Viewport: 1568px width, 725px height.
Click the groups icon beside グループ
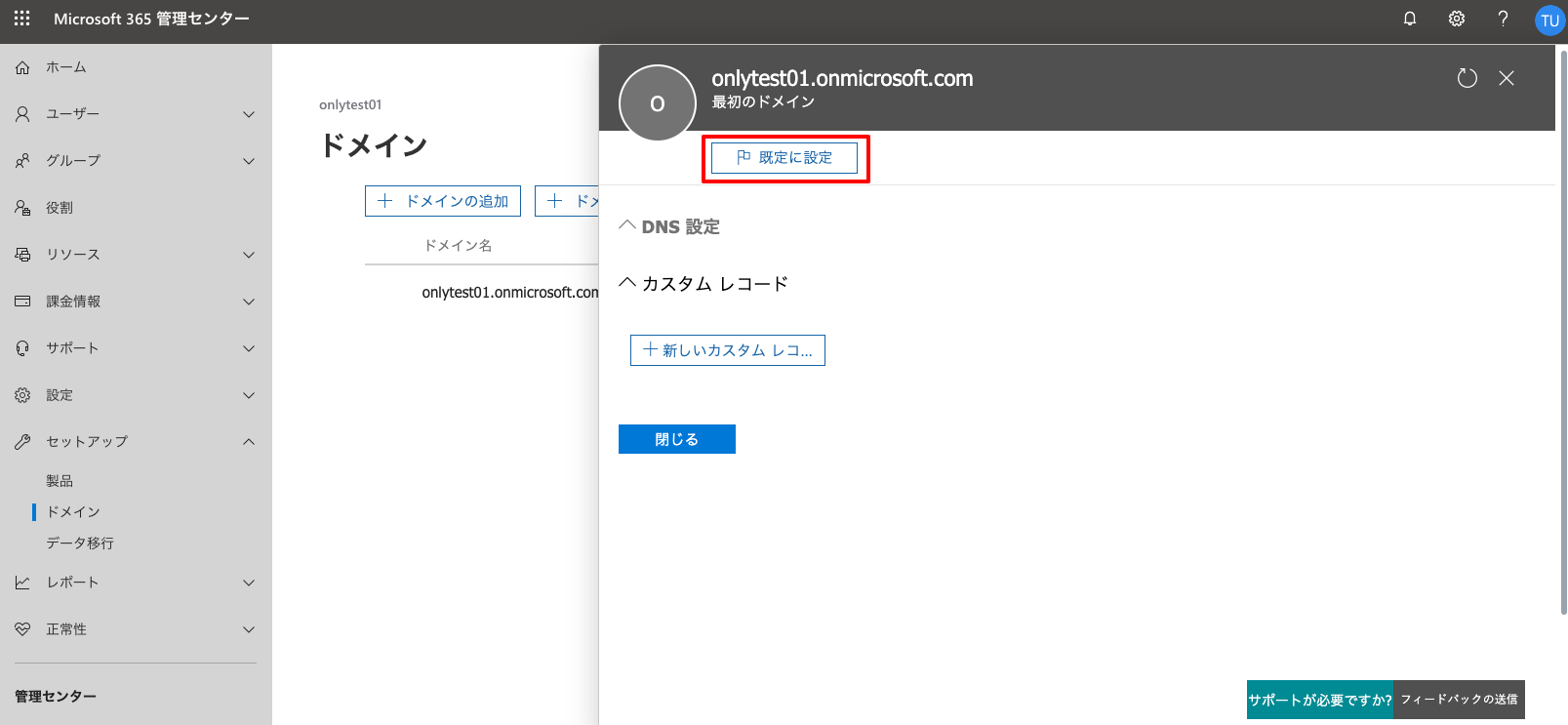pyautogui.click(x=22, y=161)
